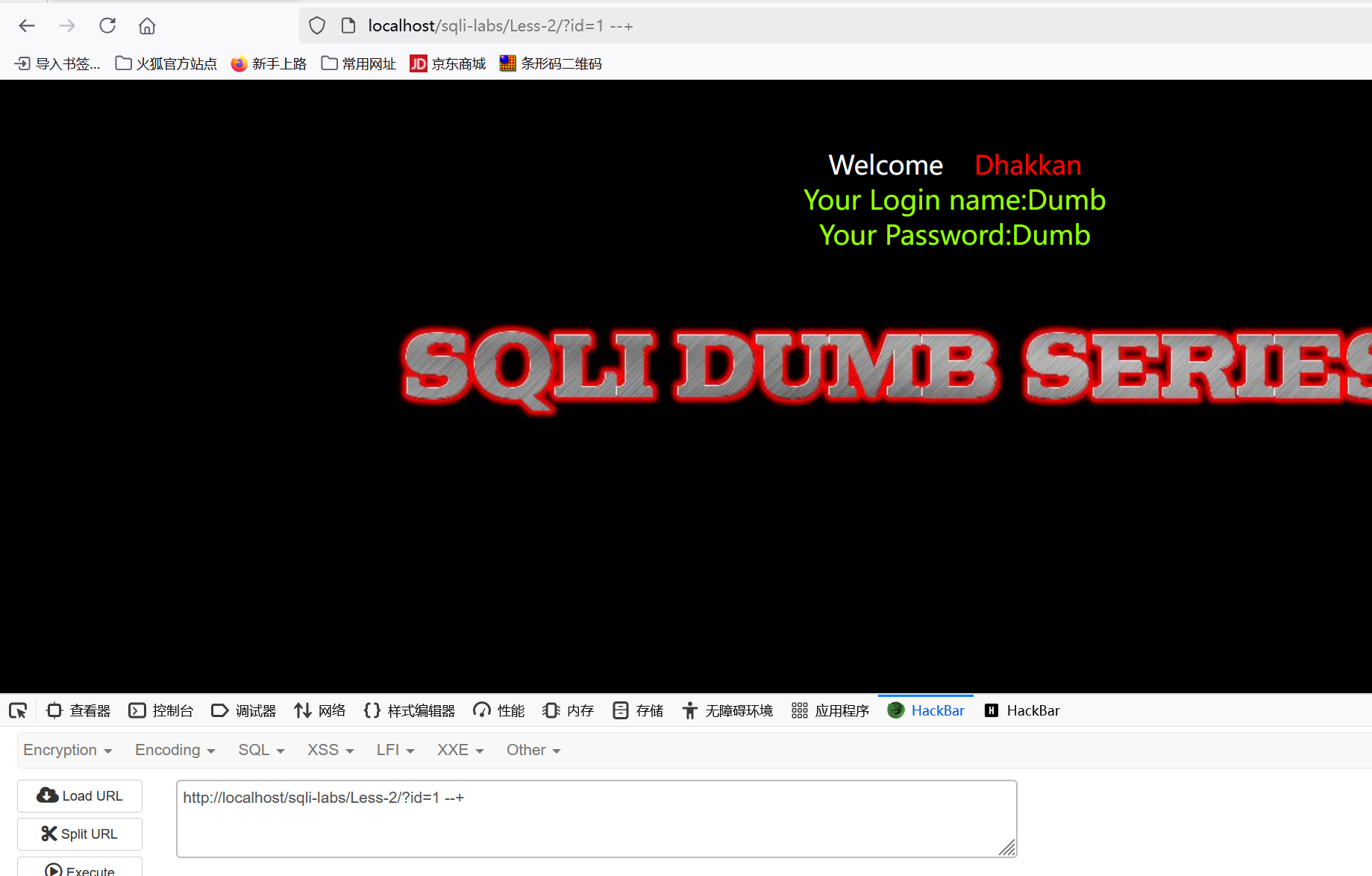This screenshot has width=1372, height=876.
Task: Open the 网络 network monitor
Action: point(319,710)
